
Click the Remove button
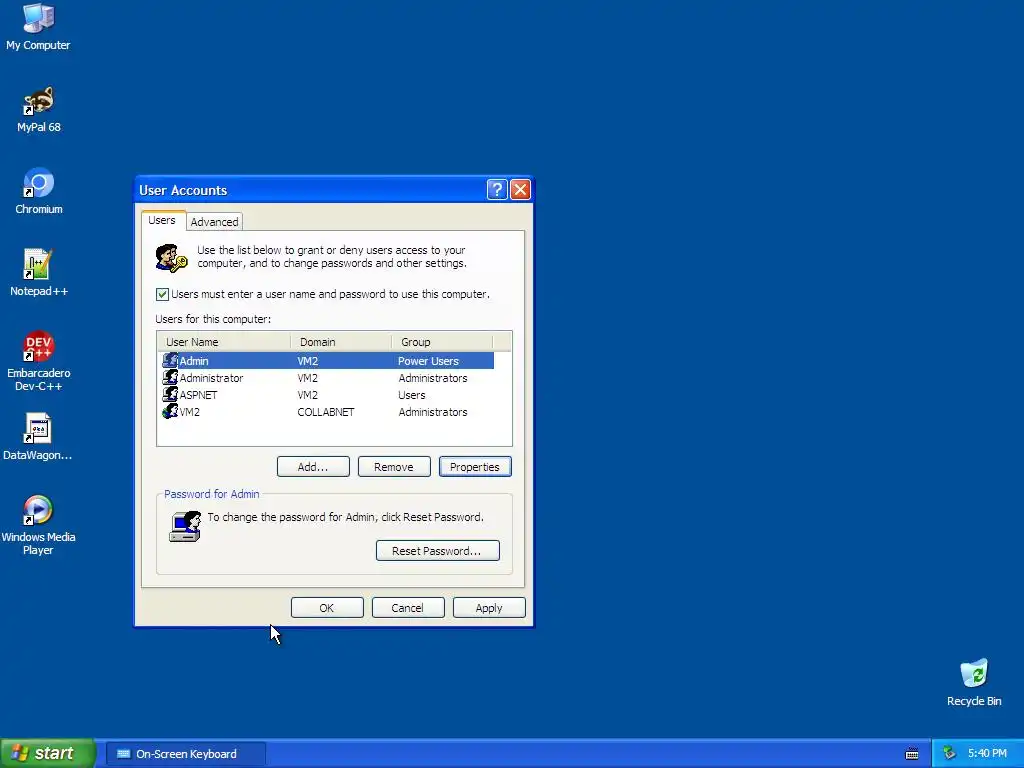click(x=394, y=466)
